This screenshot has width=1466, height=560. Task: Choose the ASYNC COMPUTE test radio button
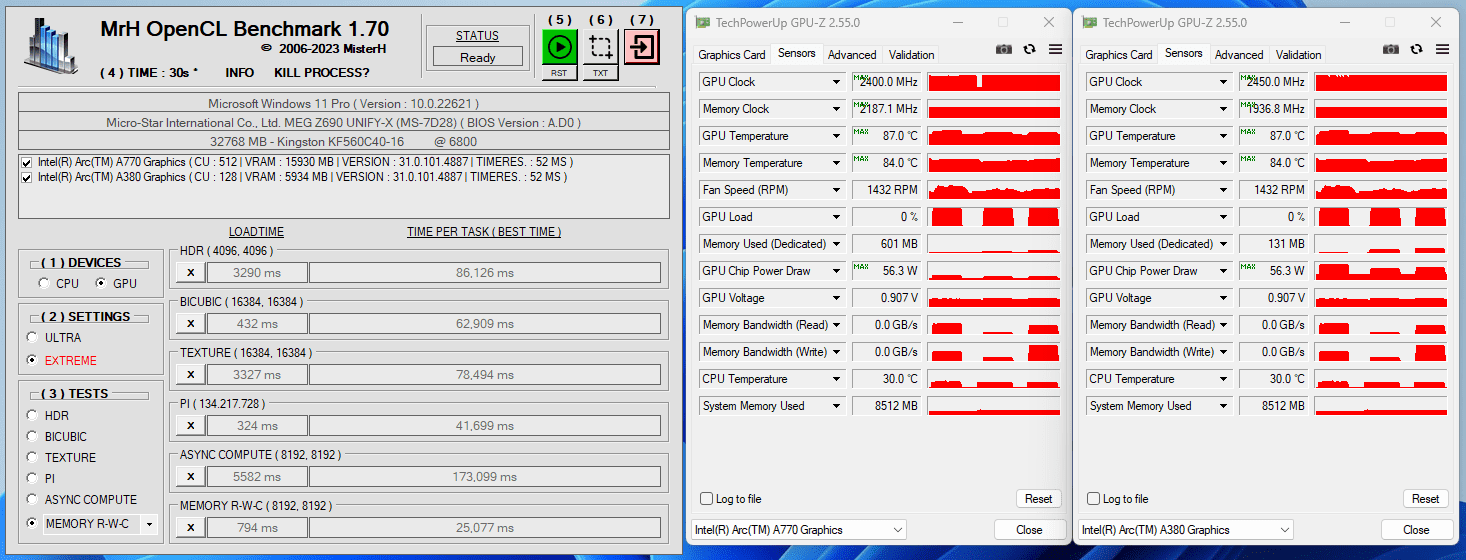pos(33,500)
